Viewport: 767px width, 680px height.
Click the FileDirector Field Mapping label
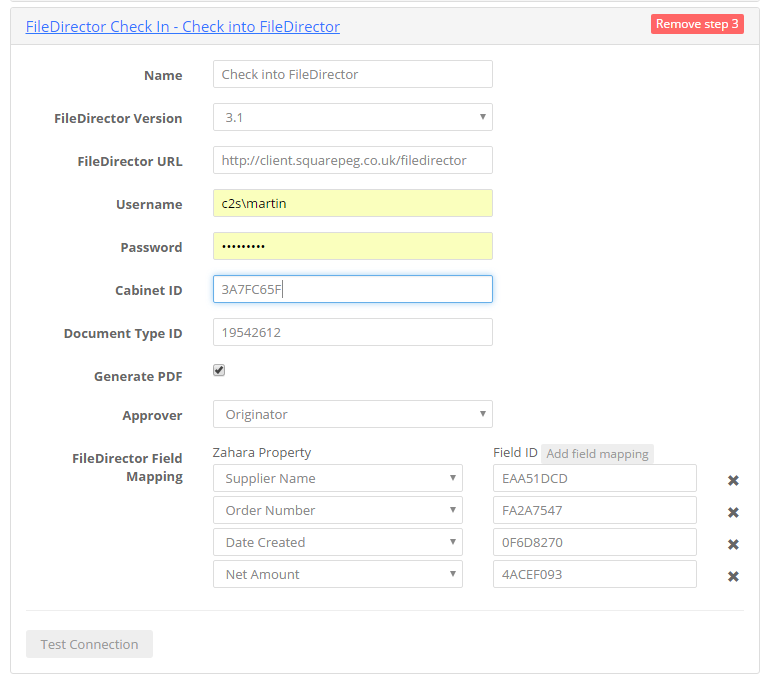tap(127, 467)
